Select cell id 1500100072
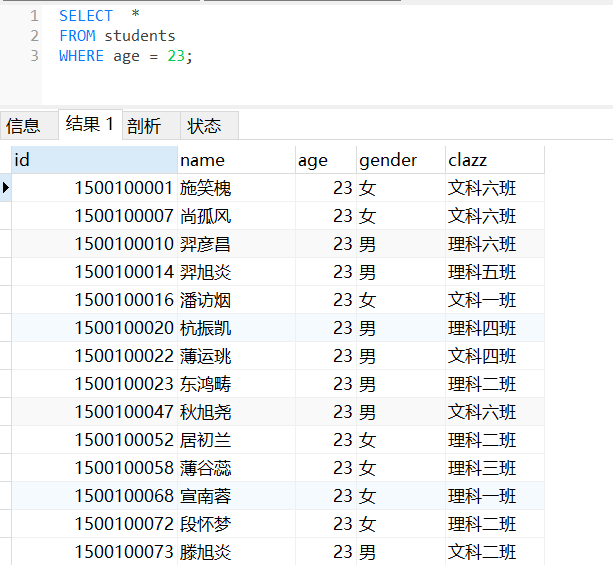The width and height of the screenshot is (613, 565). coord(95,524)
